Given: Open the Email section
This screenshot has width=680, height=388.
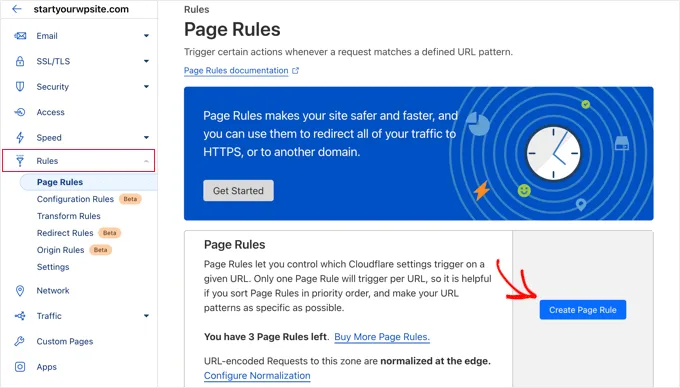Looking at the screenshot, I should coord(47,36).
